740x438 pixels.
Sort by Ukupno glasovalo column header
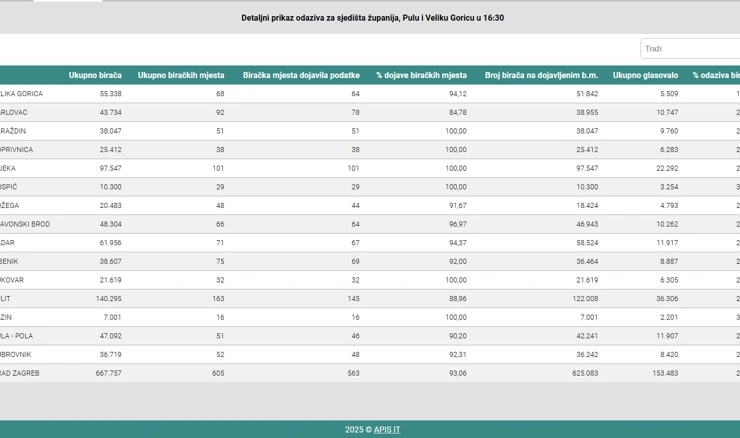pos(645,75)
